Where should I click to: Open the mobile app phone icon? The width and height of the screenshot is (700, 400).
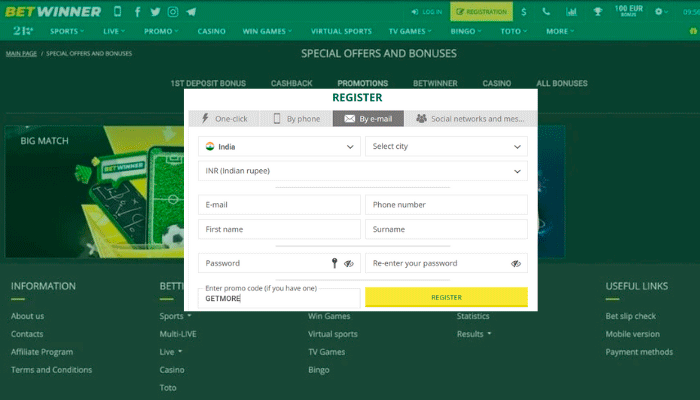pyautogui.click(x=117, y=12)
